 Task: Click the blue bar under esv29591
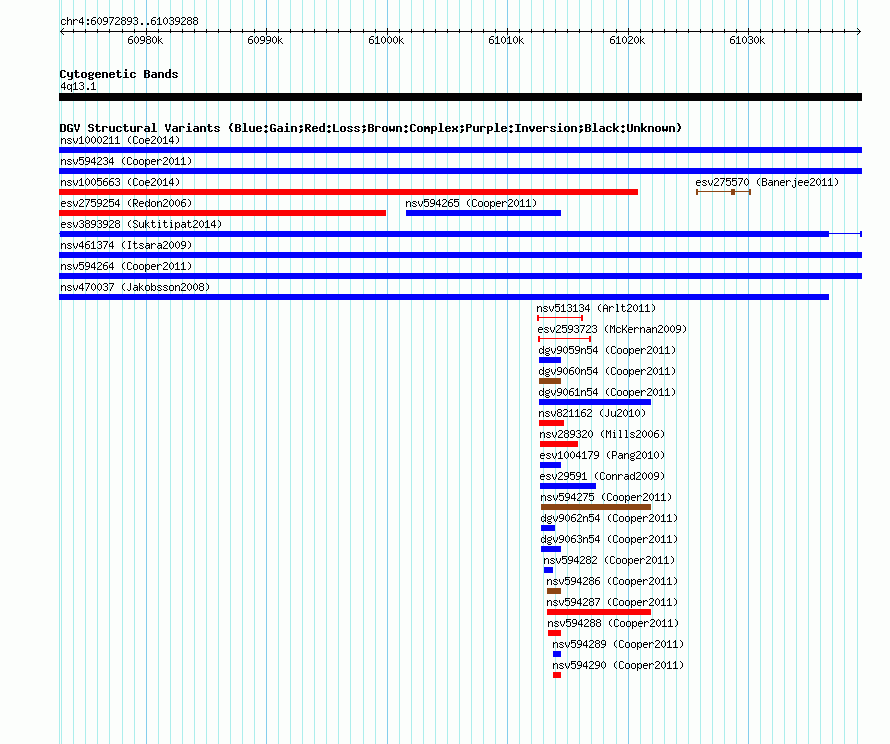568,486
